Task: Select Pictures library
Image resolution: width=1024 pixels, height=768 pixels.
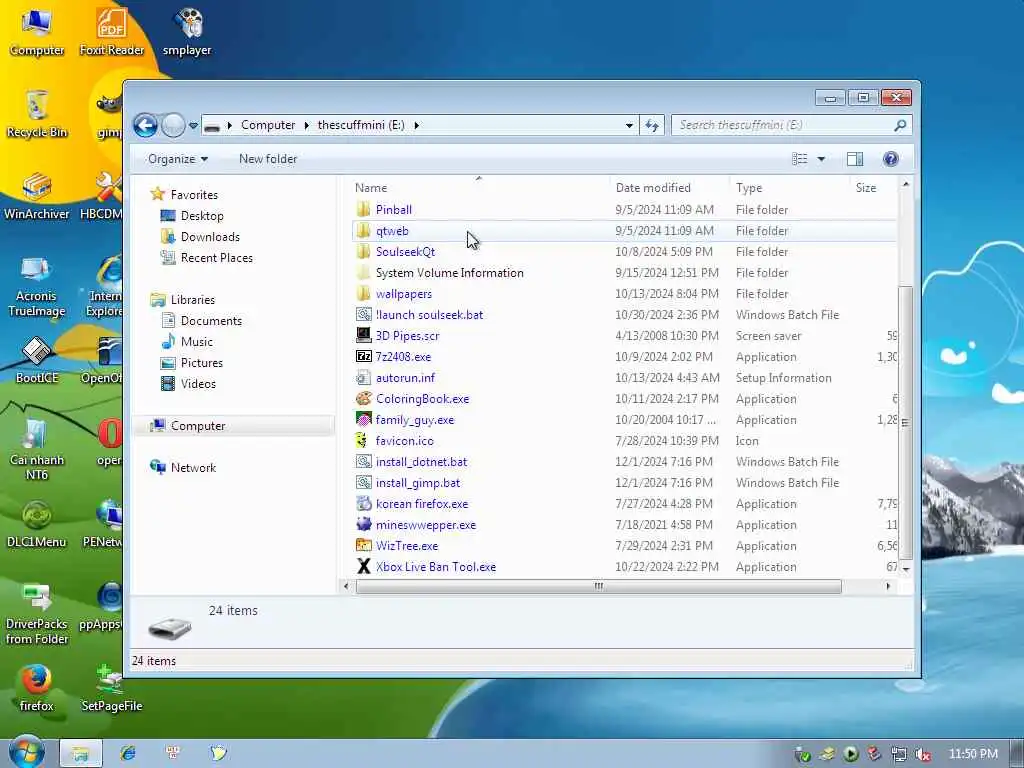Action: (x=202, y=362)
